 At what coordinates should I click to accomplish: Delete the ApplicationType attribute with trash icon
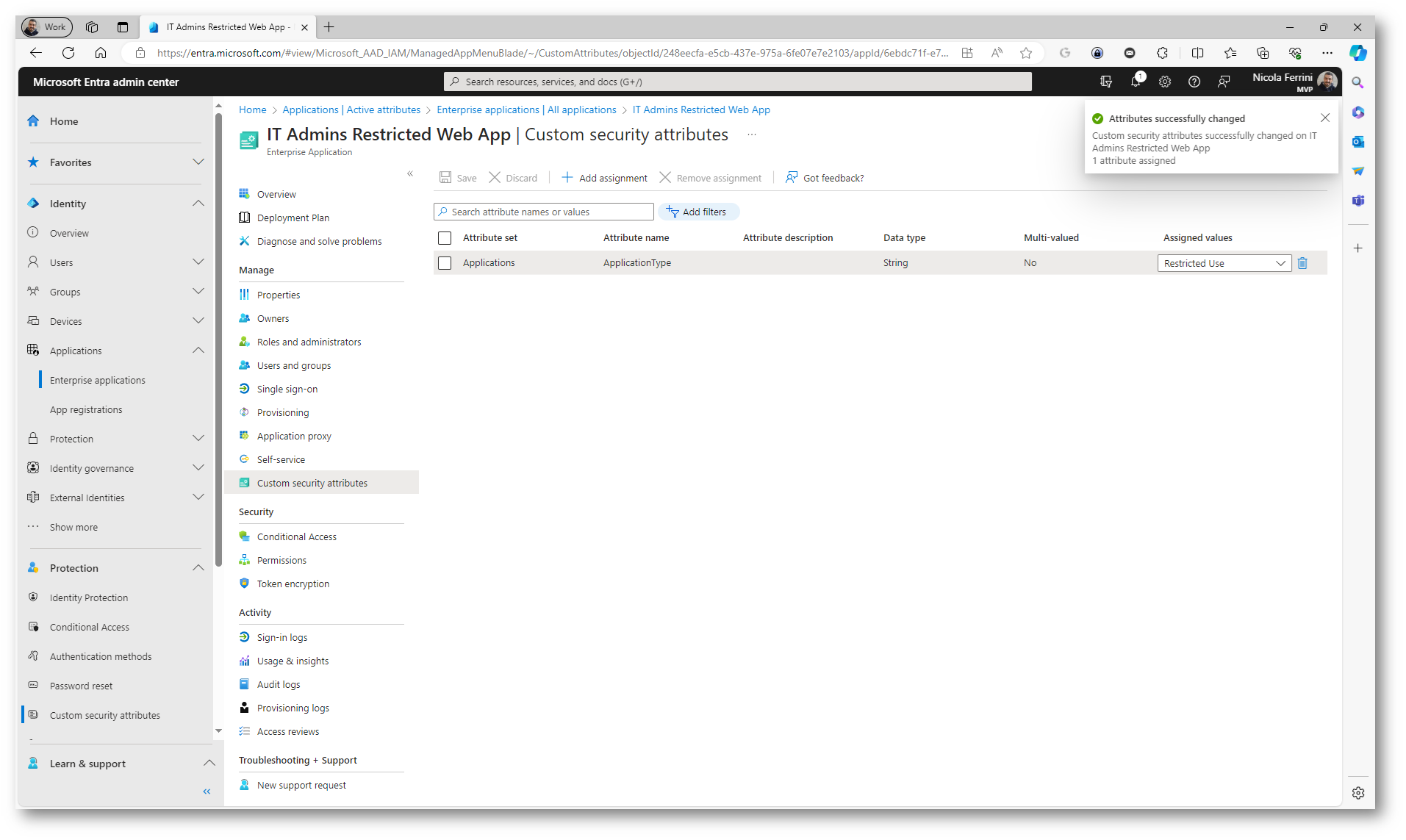pyautogui.click(x=1302, y=263)
